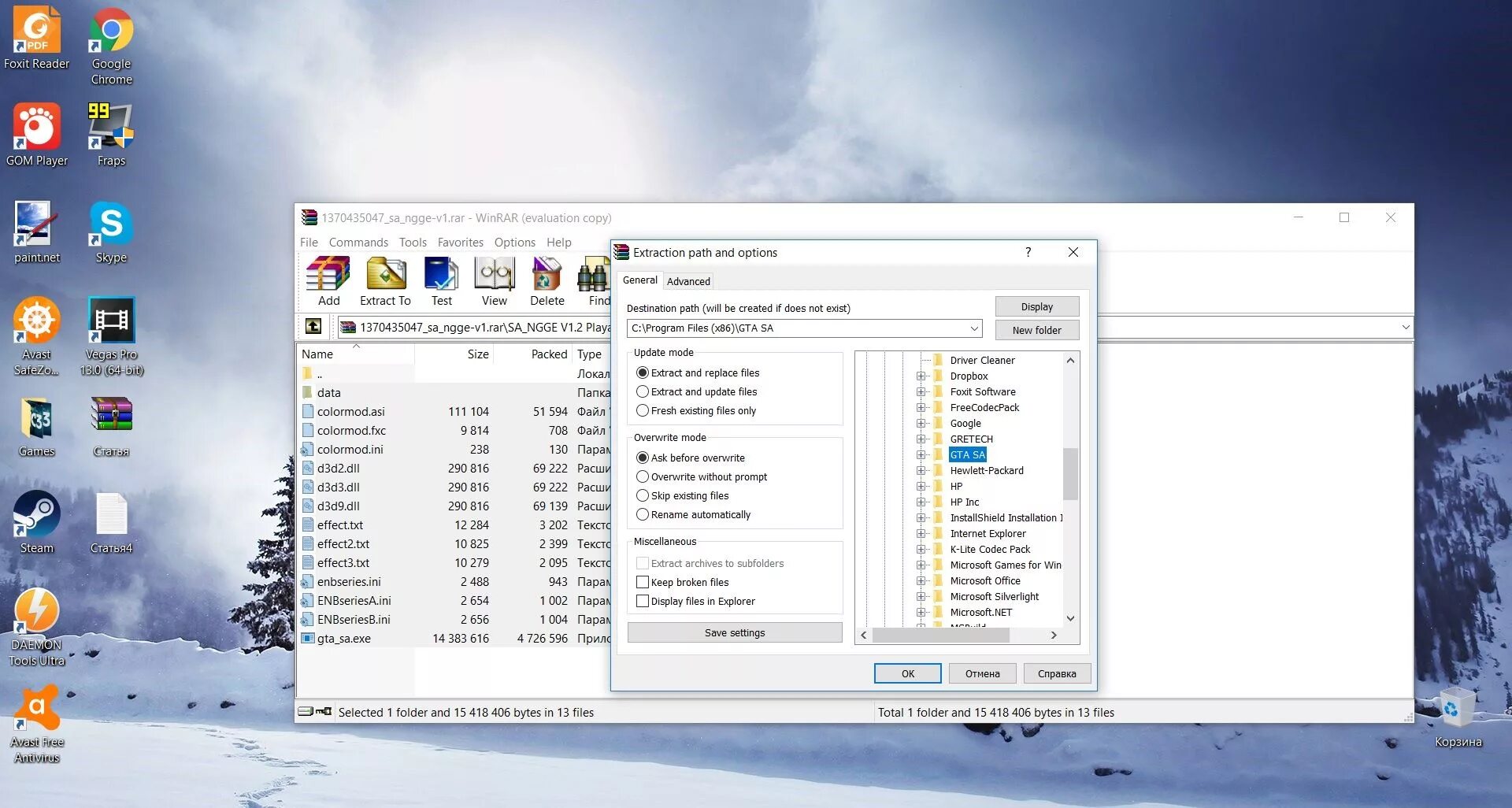Select Fresh existing files only option
Viewport: 1512px width, 808px height.
coord(643,410)
